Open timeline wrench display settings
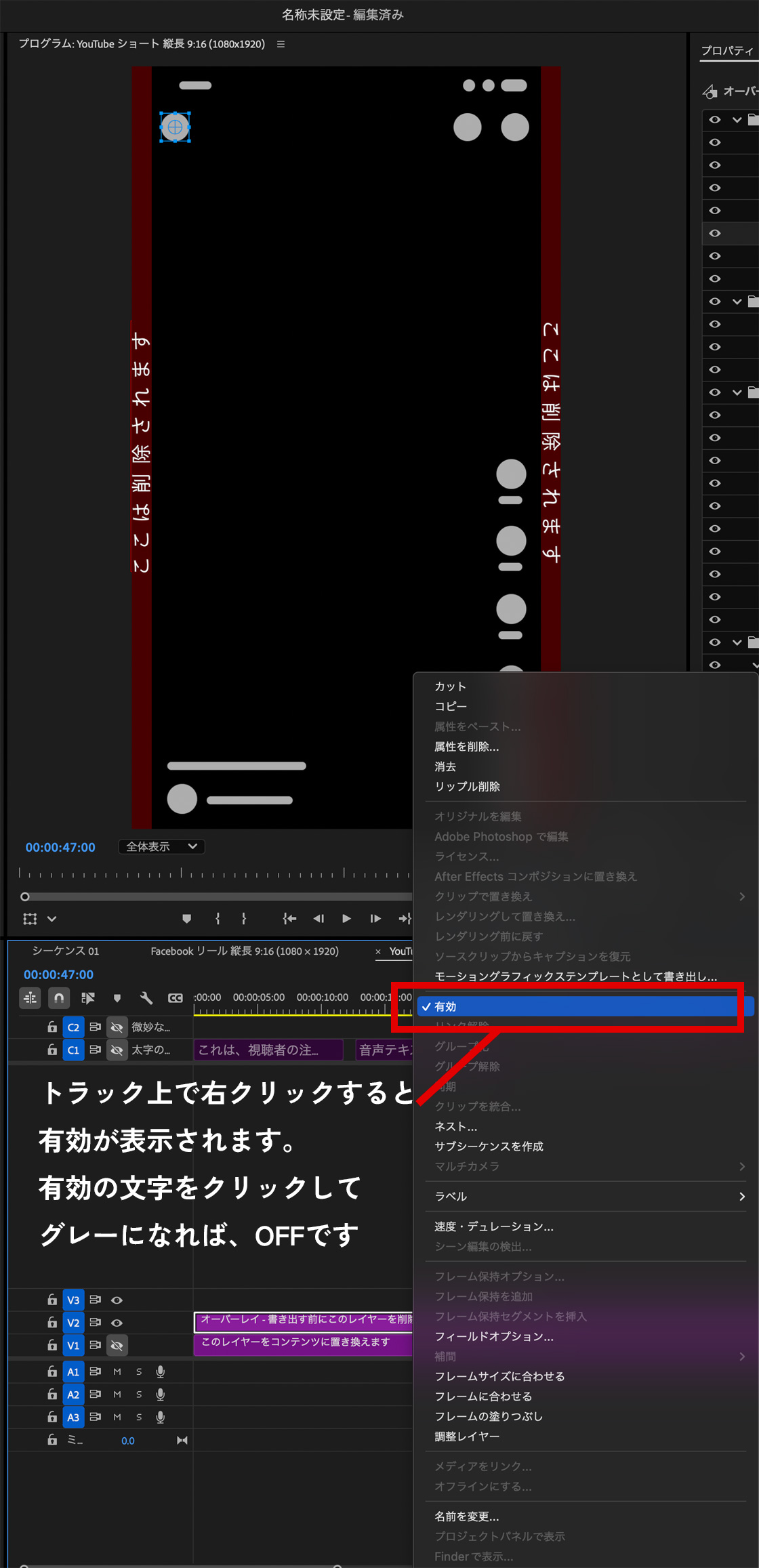This screenshot has width=759, height=1568. pyautogui.click(x=146, y=997)
